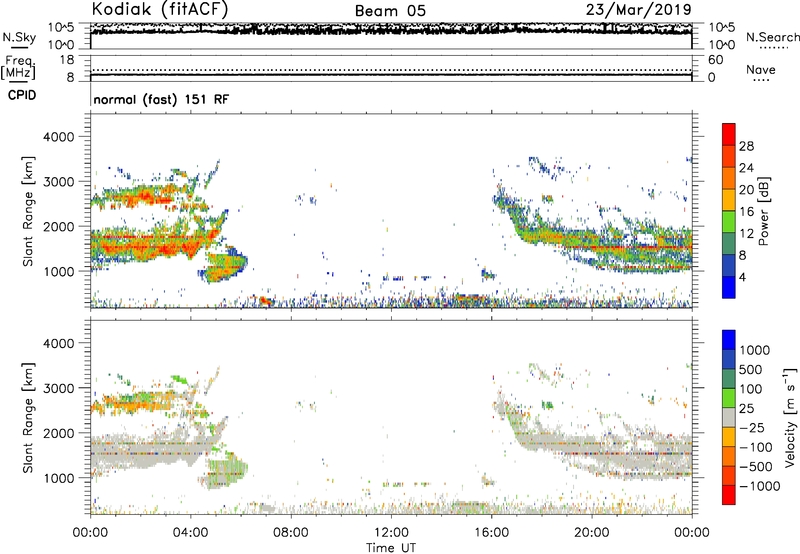Click the noise trace in the top panel
800x554 pixels.
click(391, 31)
